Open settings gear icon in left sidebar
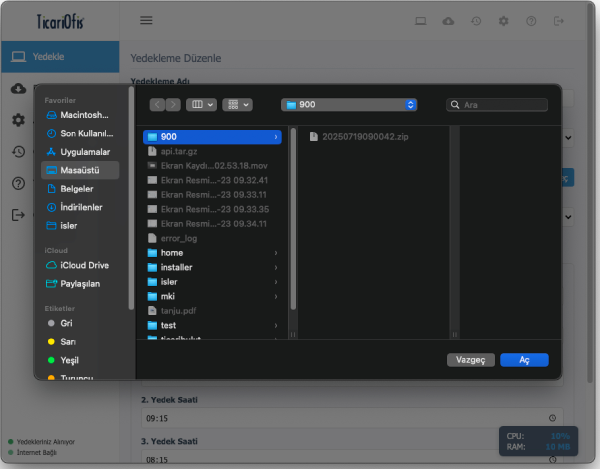Viewport: 600px width, 469px height. point(18,120)
